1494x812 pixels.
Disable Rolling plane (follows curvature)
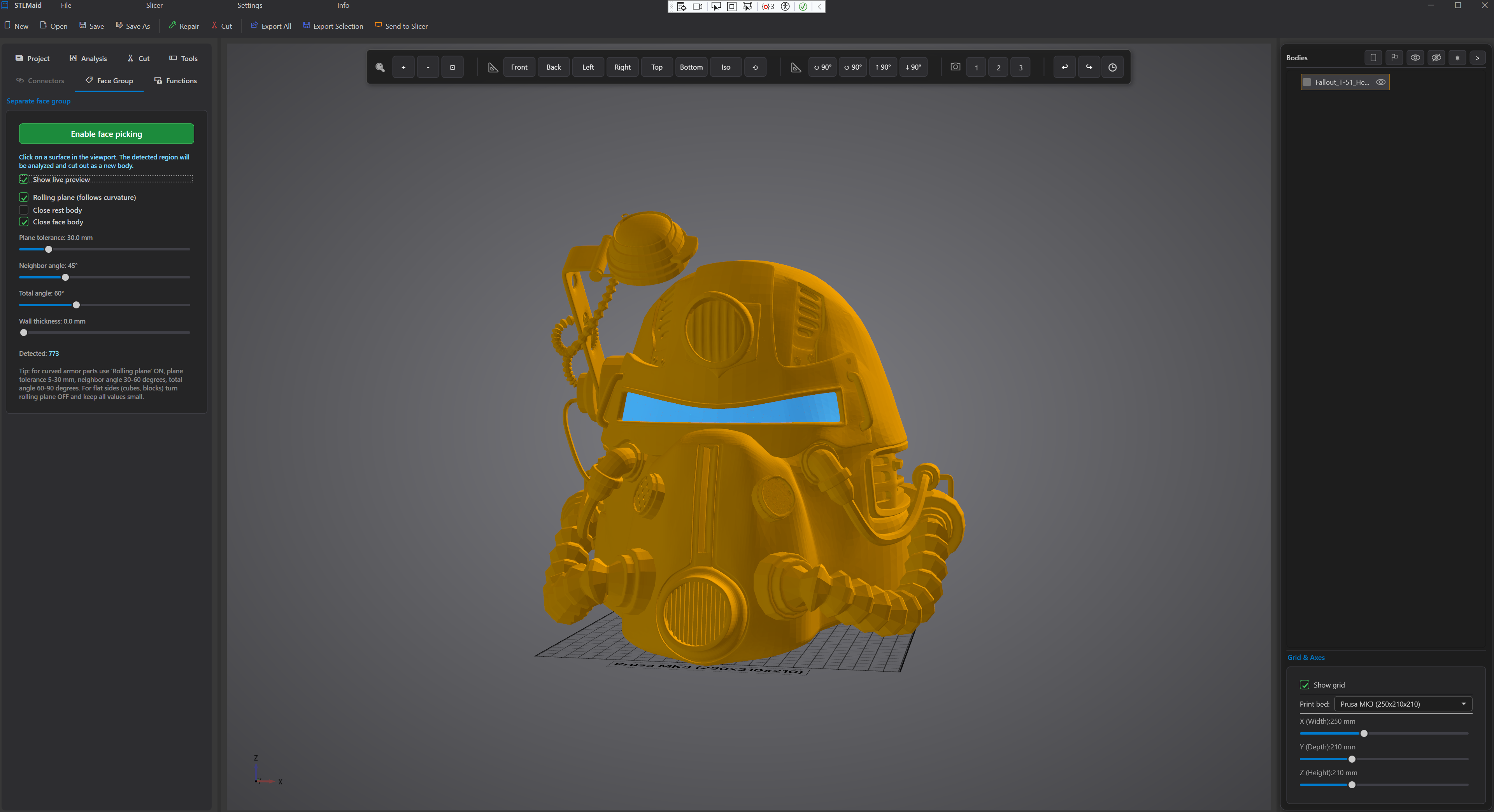click(x=24, y=197)
